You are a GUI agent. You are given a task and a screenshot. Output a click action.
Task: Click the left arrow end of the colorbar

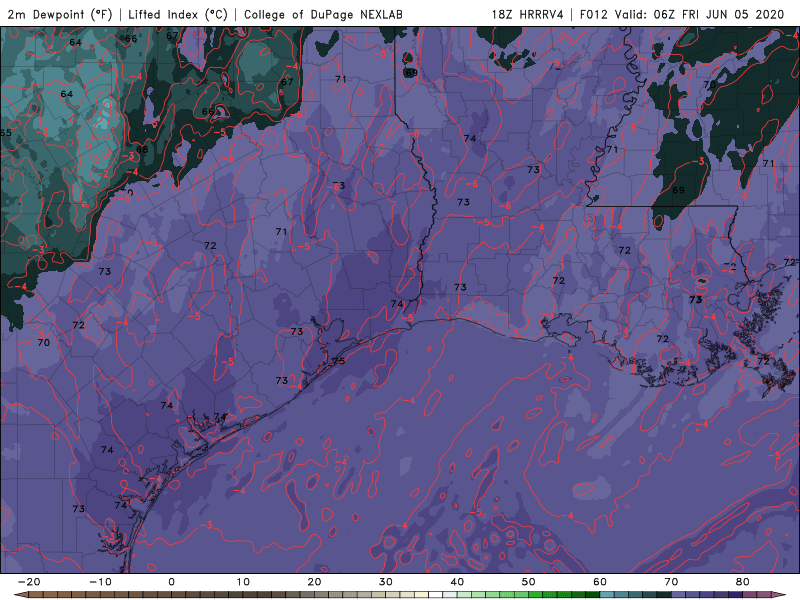click(21, 595)
